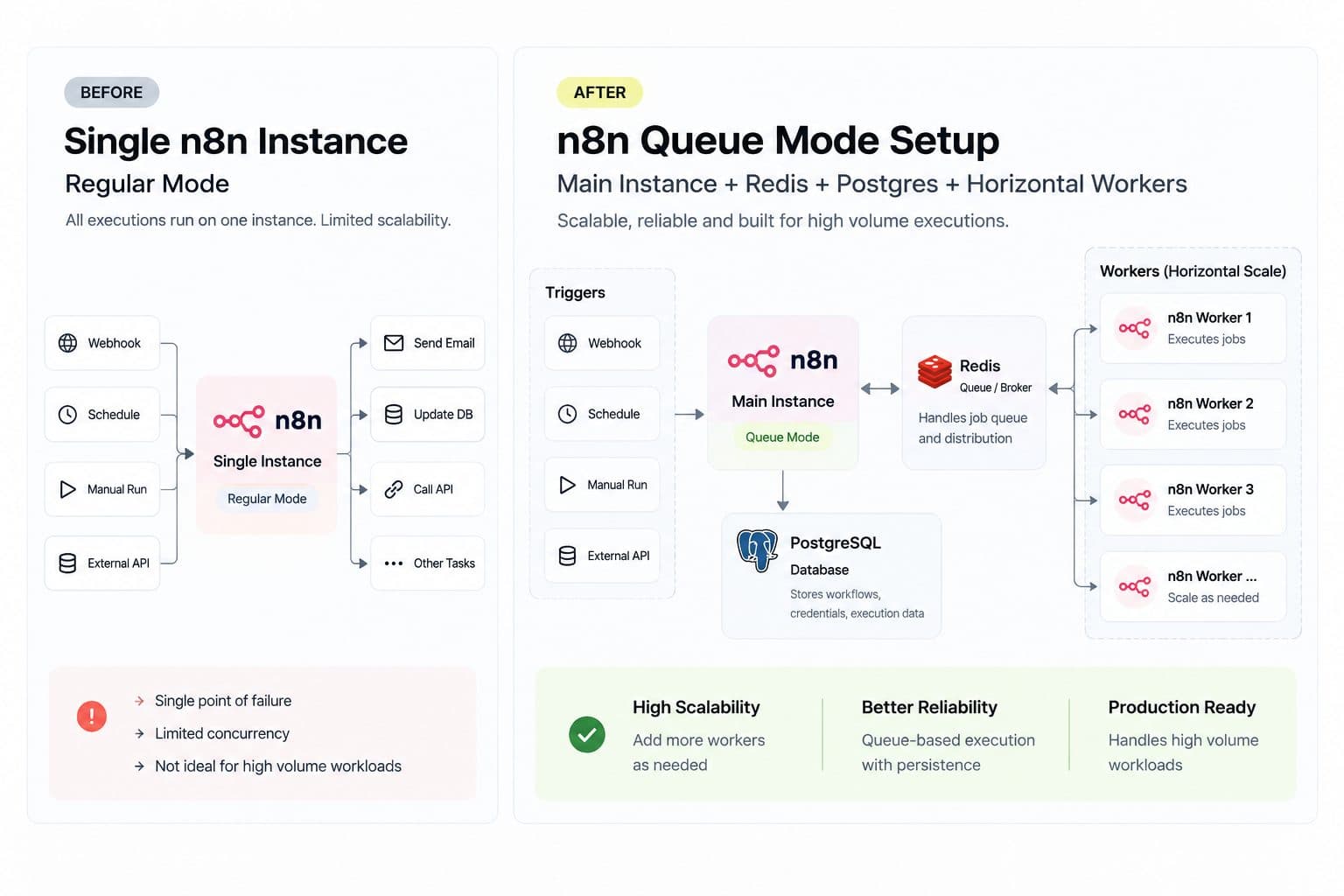The height and width of the screenshot is (896, 1344).
Task: Click the Update DB card
Action: pyautogui.click(x=428, y=415)
